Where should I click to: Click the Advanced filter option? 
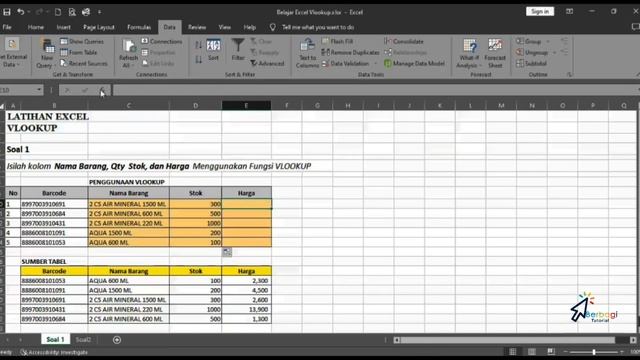pyautogui.click(x=267, y=63)
